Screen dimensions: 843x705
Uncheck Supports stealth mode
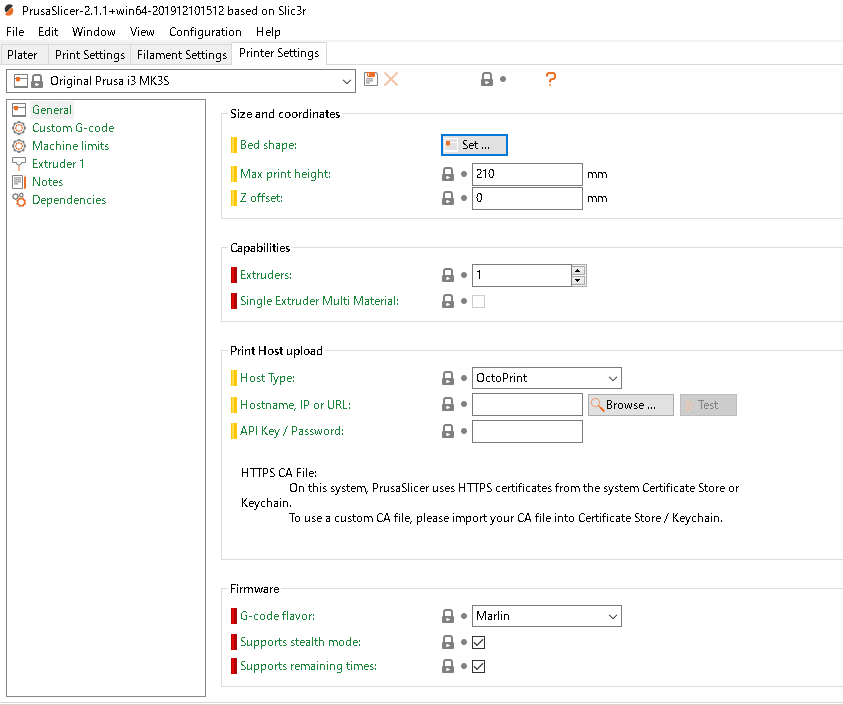pos(478,642)
